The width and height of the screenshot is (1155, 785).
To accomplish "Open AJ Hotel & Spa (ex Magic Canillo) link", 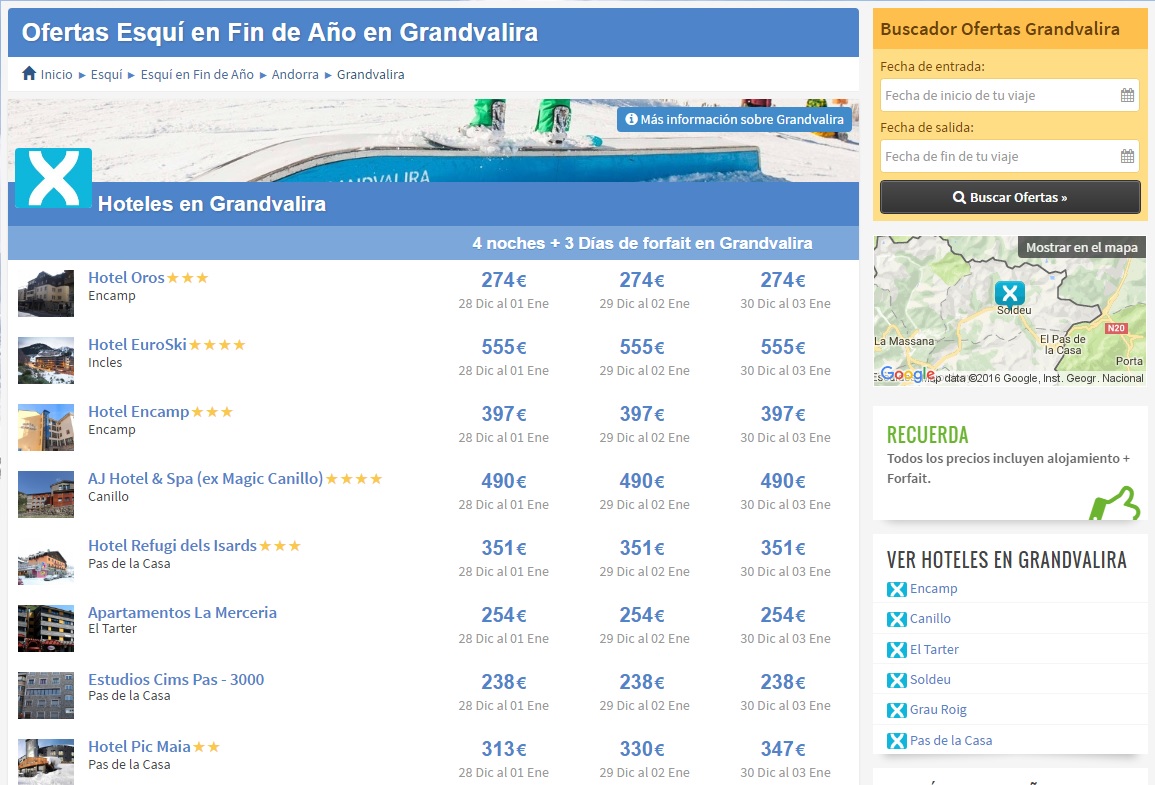I will coord(206,479).
